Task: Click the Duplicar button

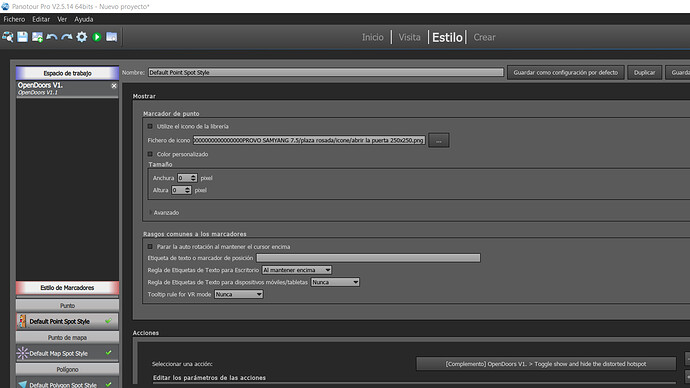Action: 644,73
